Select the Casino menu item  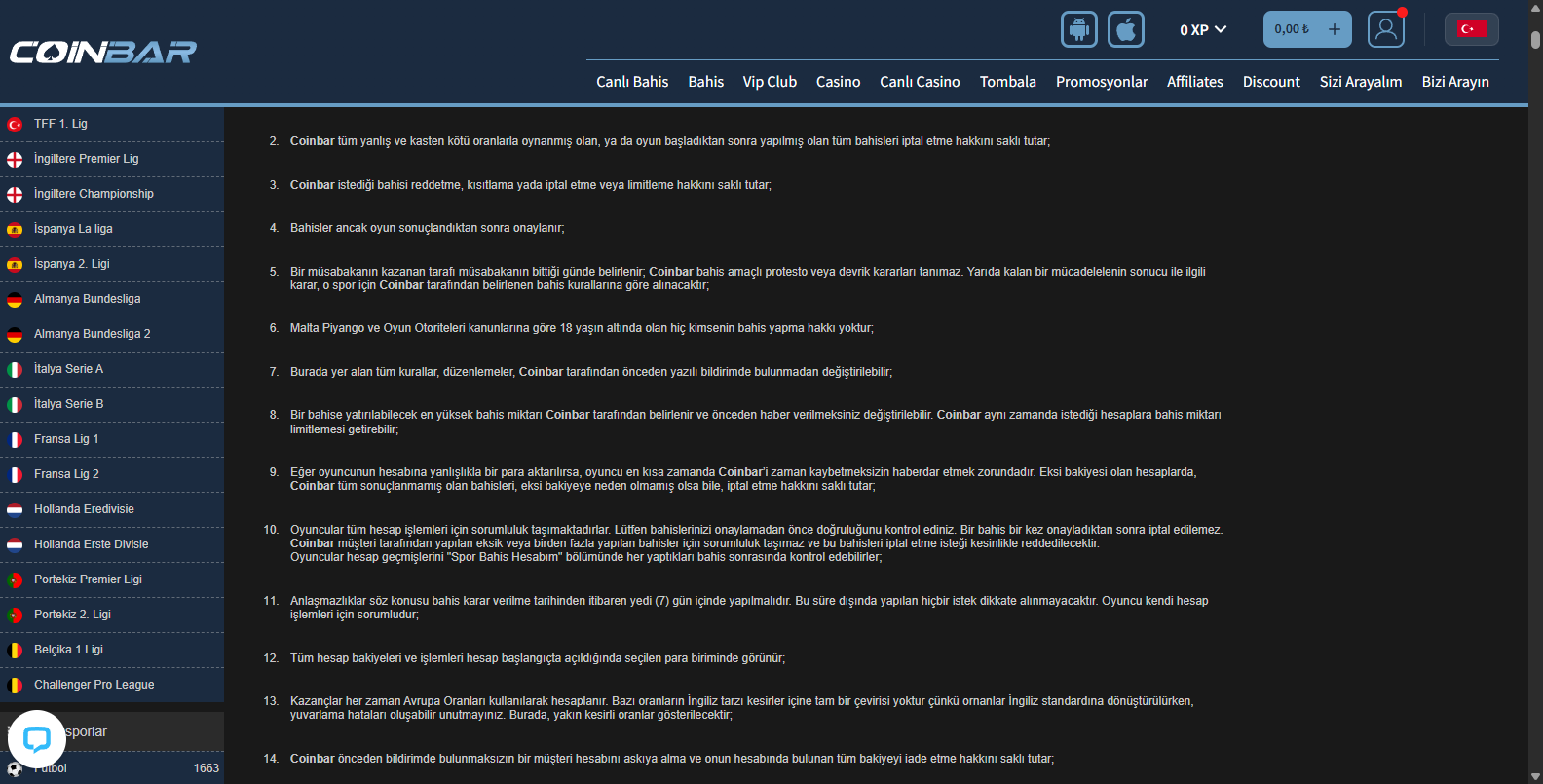838,82
